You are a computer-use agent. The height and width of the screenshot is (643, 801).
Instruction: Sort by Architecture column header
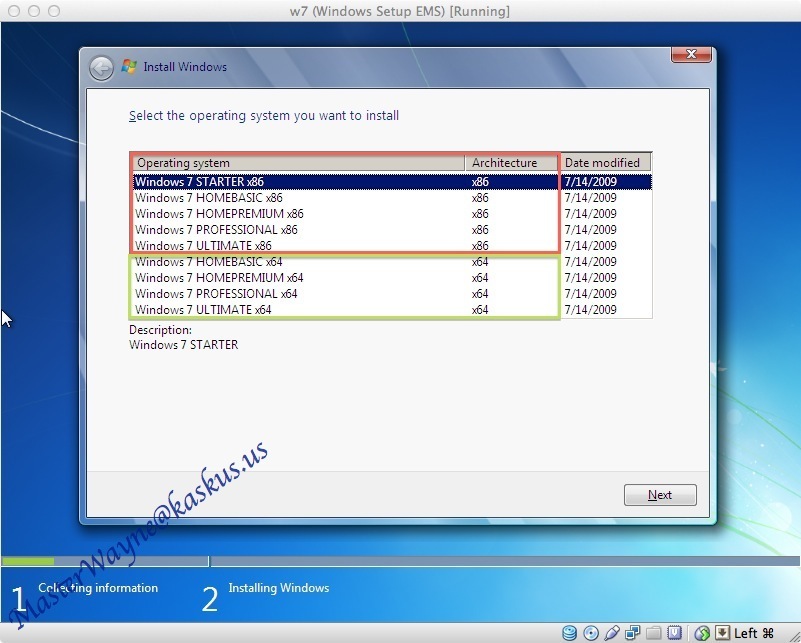tap(510, 163)
